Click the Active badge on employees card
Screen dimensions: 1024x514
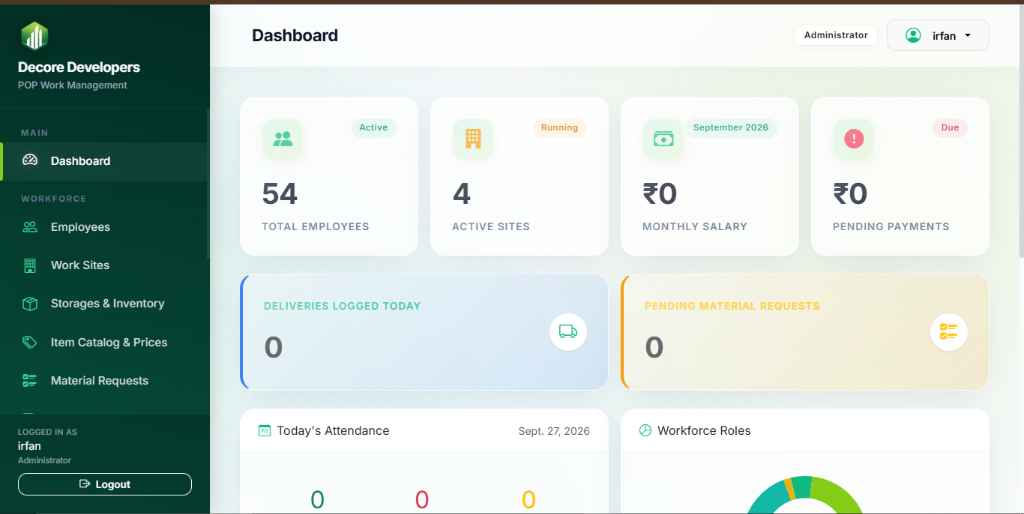(374, 127)
